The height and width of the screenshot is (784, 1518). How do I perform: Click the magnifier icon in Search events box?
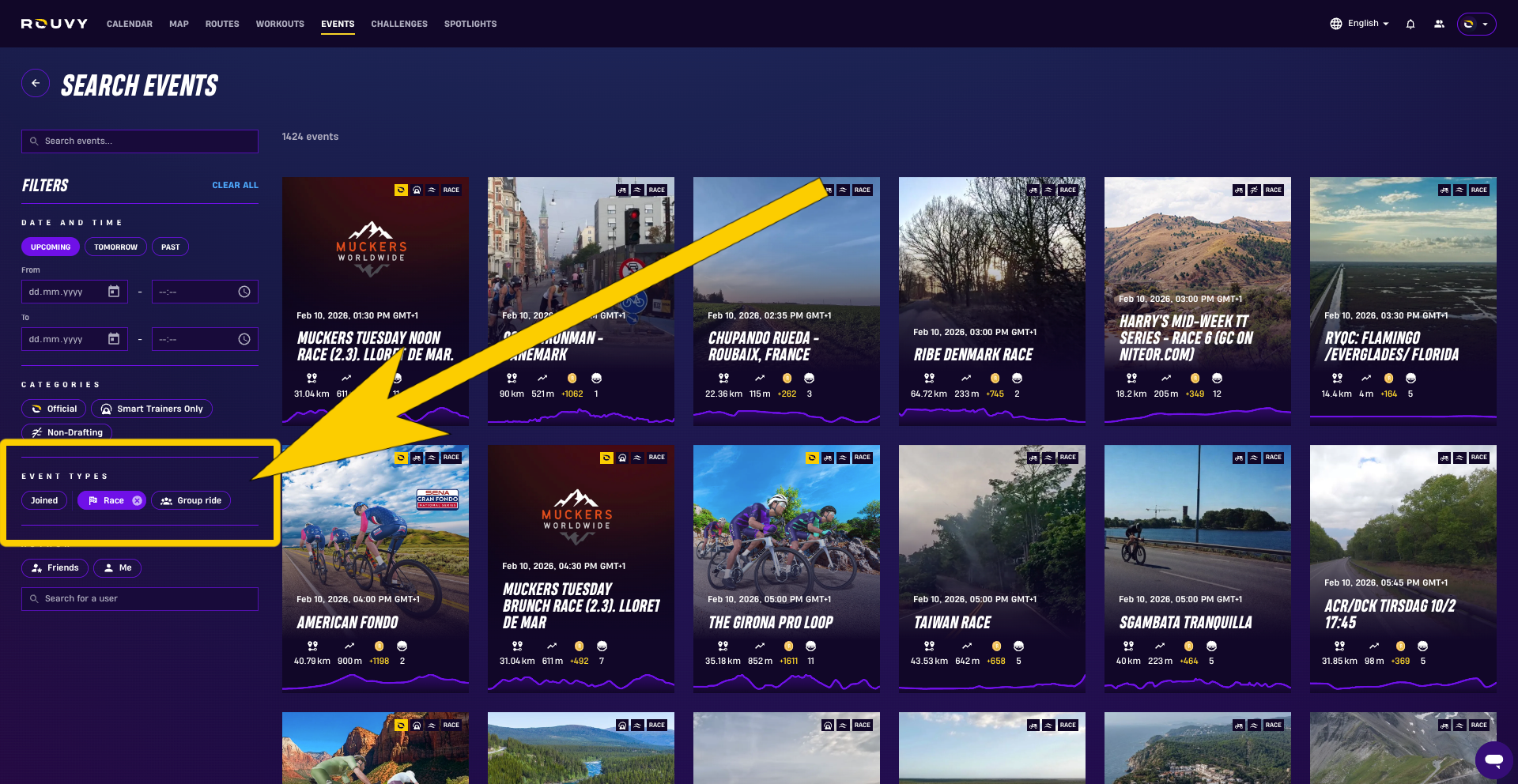[x=34, y=141]
